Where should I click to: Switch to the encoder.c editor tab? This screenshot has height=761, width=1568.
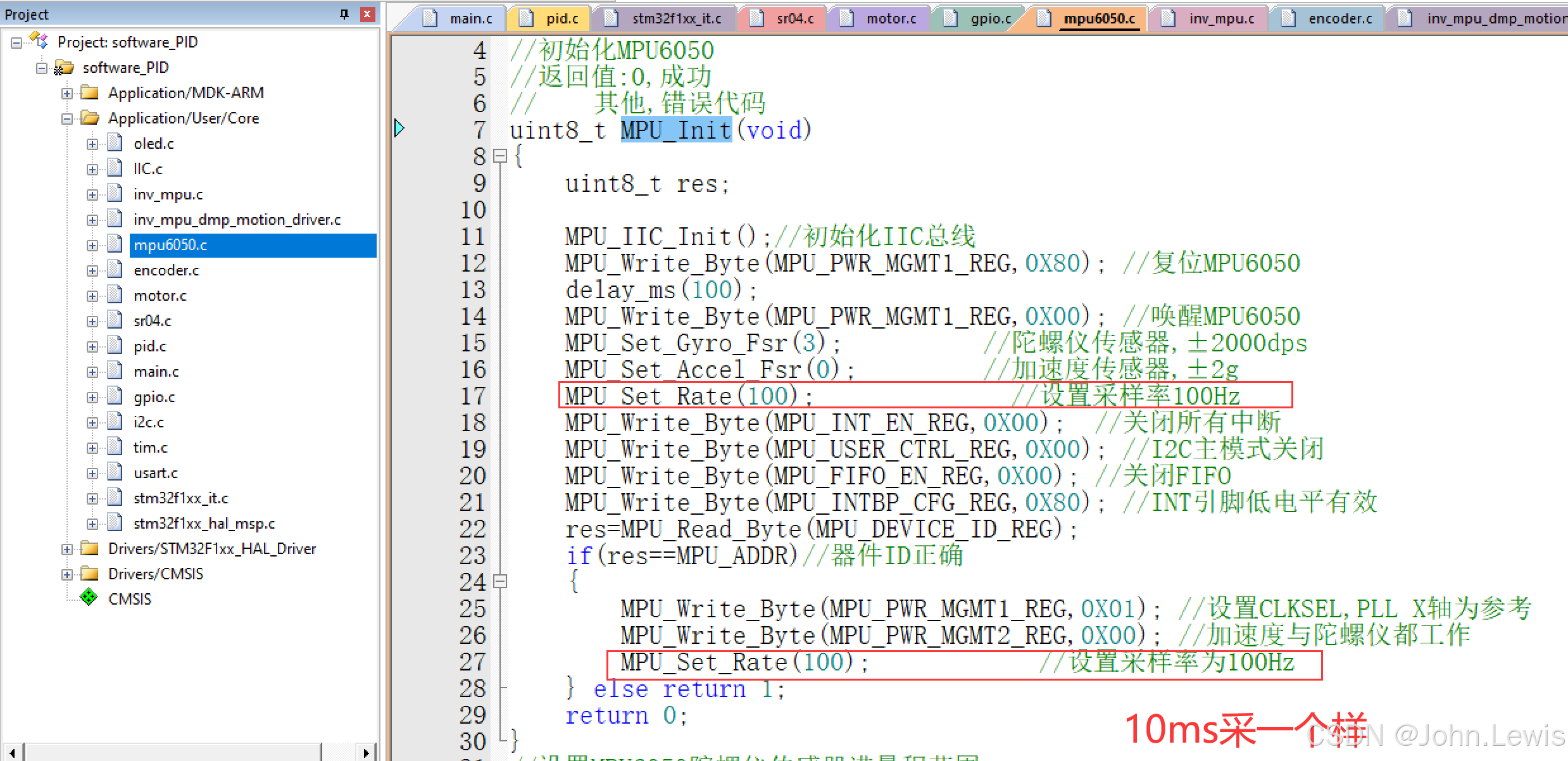tap(1339, 18)
